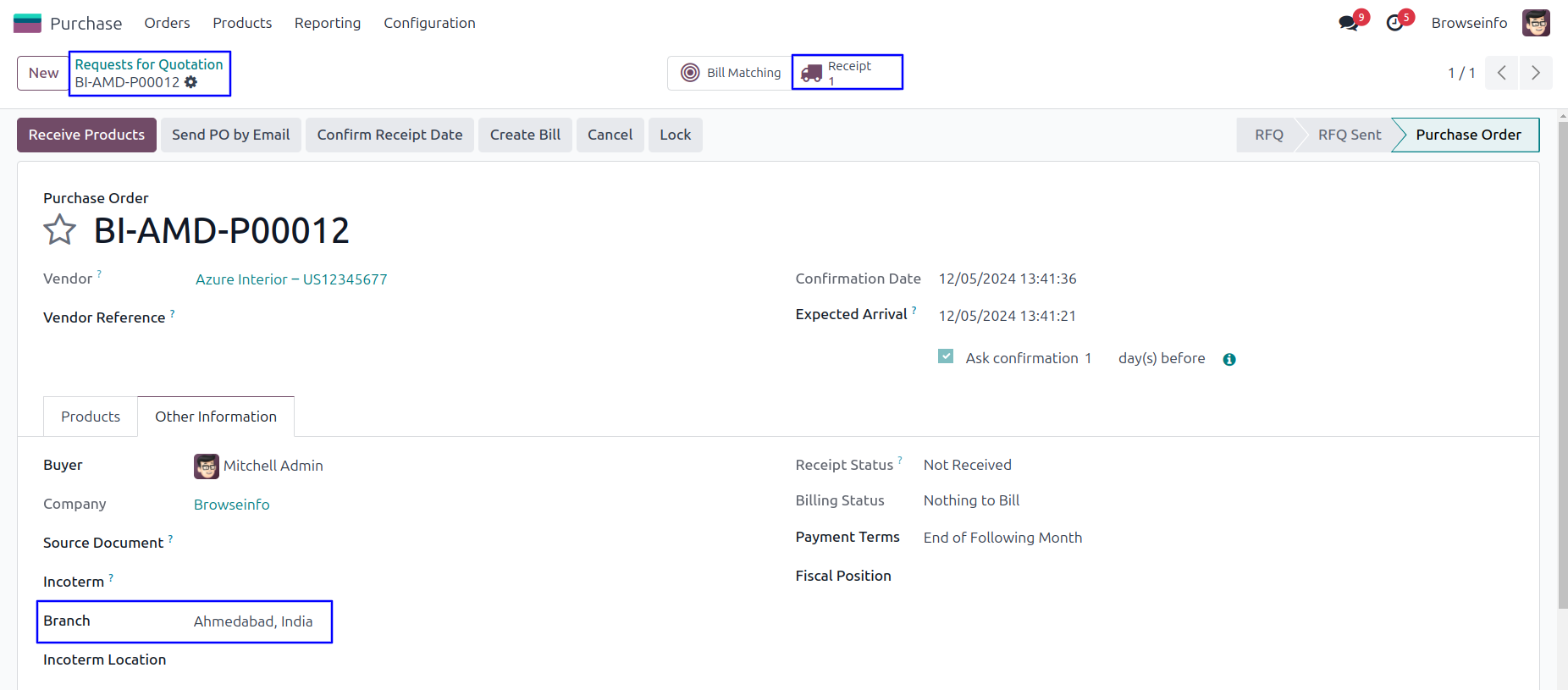Click the Vendor help question mark
This screenshot has width=1568, height=690.
[99, 273]
